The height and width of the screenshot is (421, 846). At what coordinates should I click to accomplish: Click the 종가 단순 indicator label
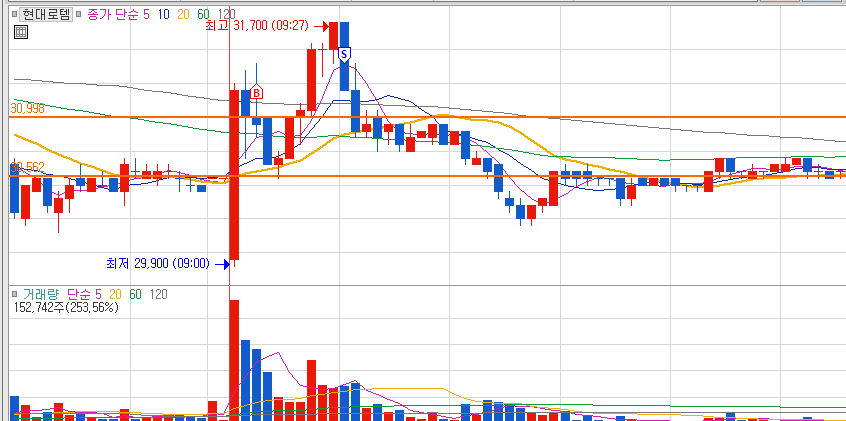coord(112,15)
